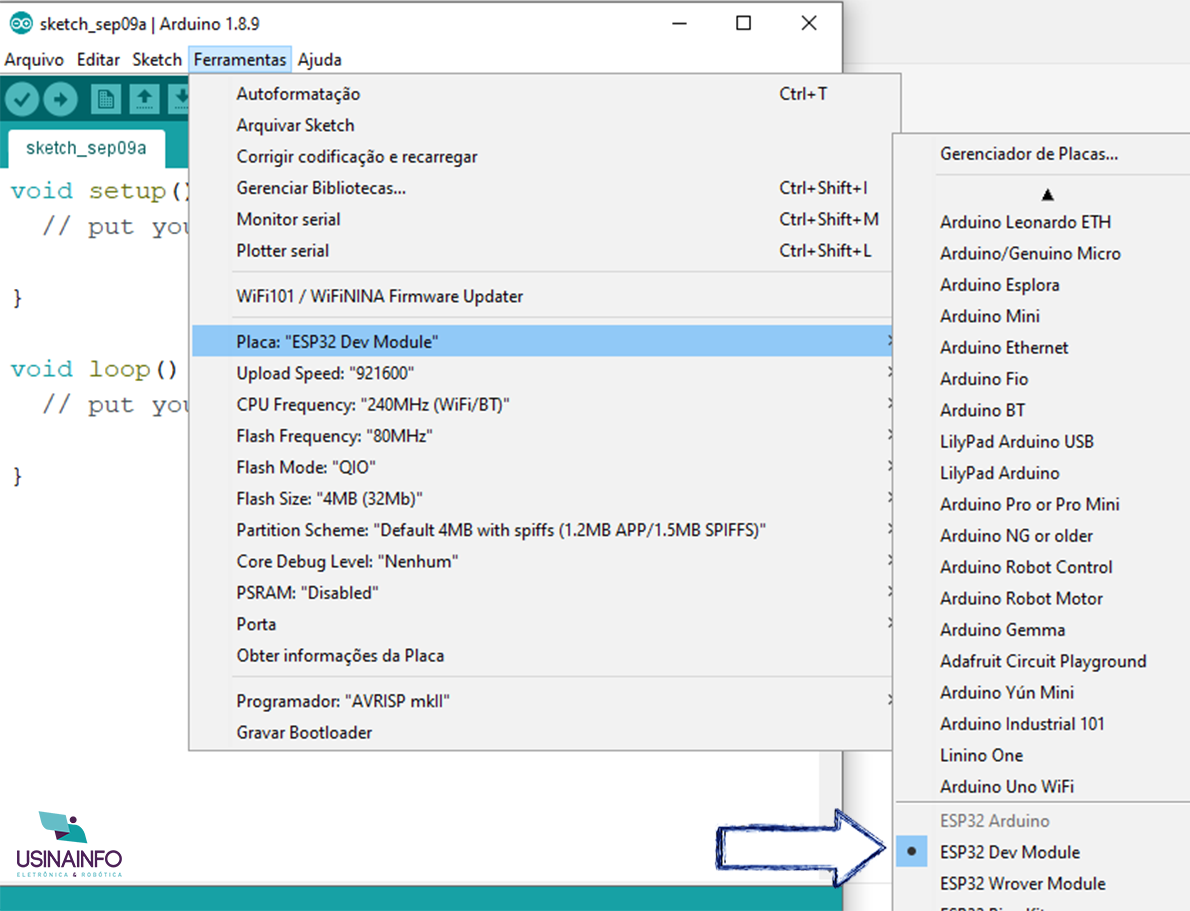This screenshot has width=1190, height=911.
Task: Select LilyPad Arduino USB board
Action: (x=1043, y=442)
